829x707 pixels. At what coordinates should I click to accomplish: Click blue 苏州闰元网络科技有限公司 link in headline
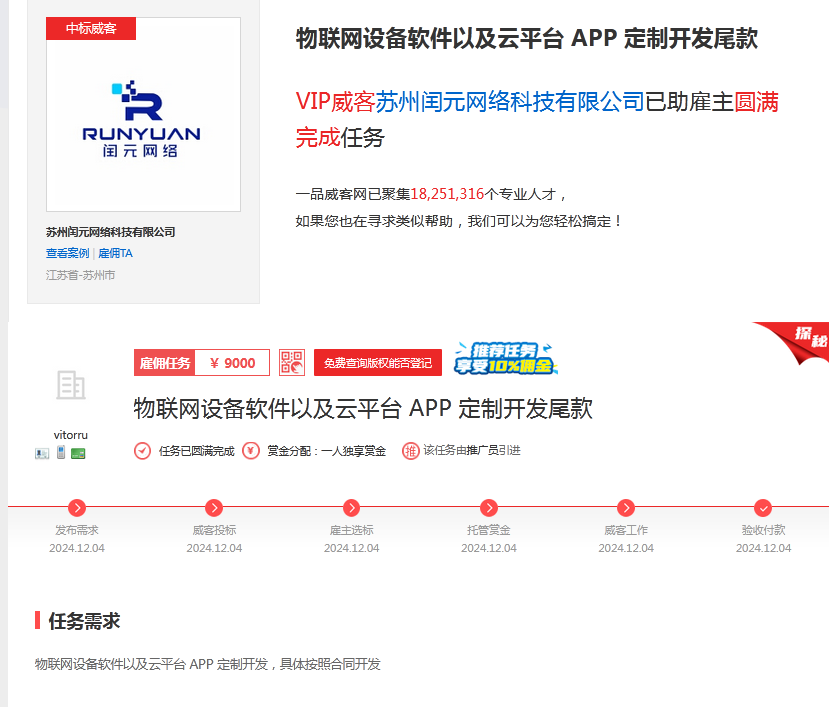tap(510, 102)
